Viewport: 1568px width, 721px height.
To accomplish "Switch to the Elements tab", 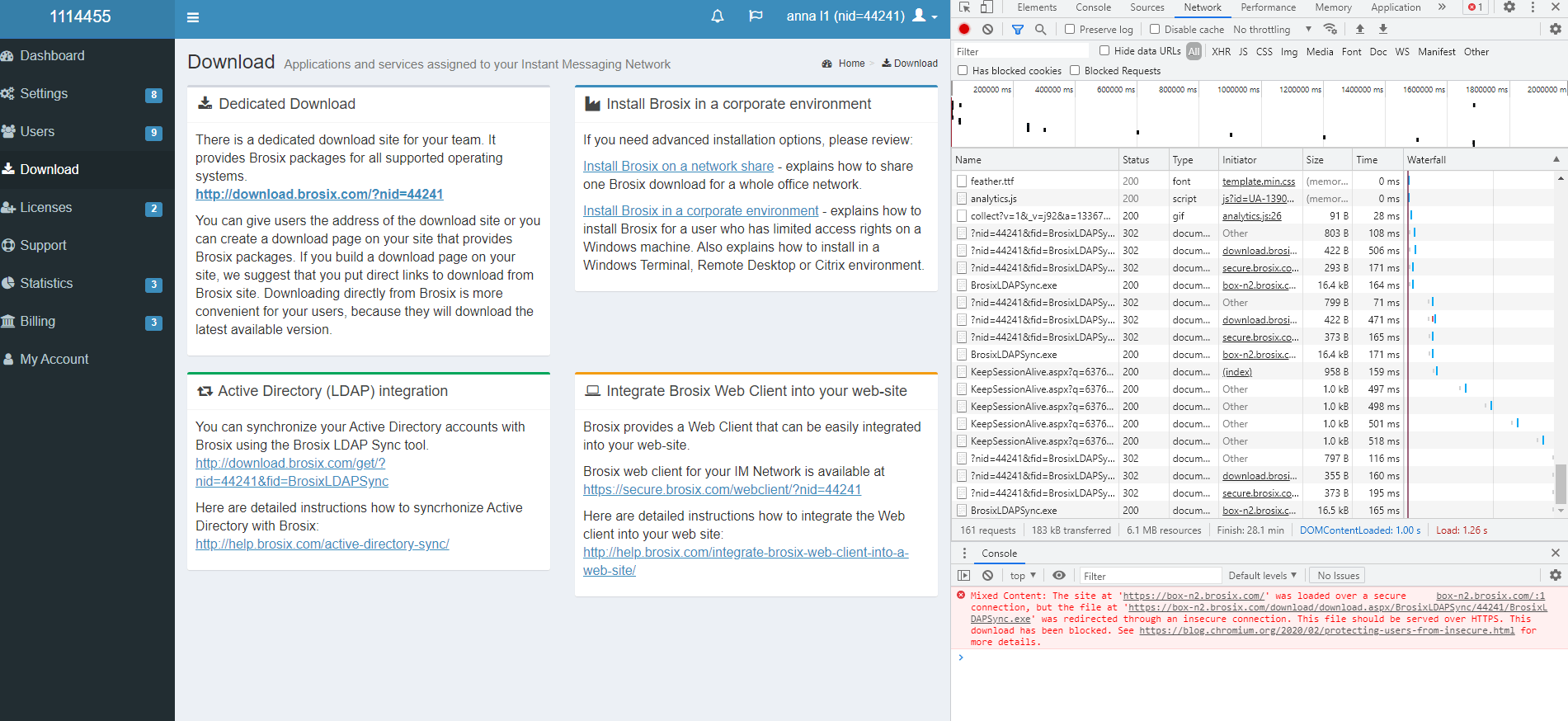I will point(1037,7).
